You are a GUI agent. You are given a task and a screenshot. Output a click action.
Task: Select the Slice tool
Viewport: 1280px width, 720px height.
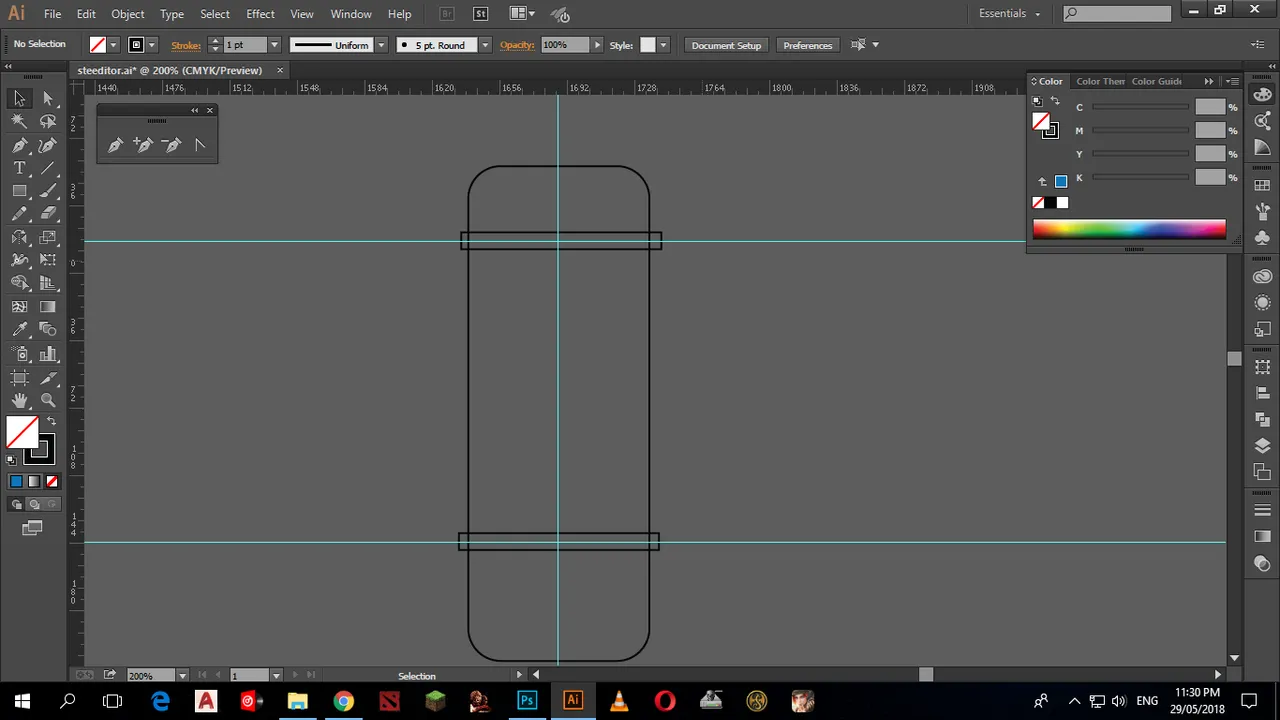click(48, 378)
